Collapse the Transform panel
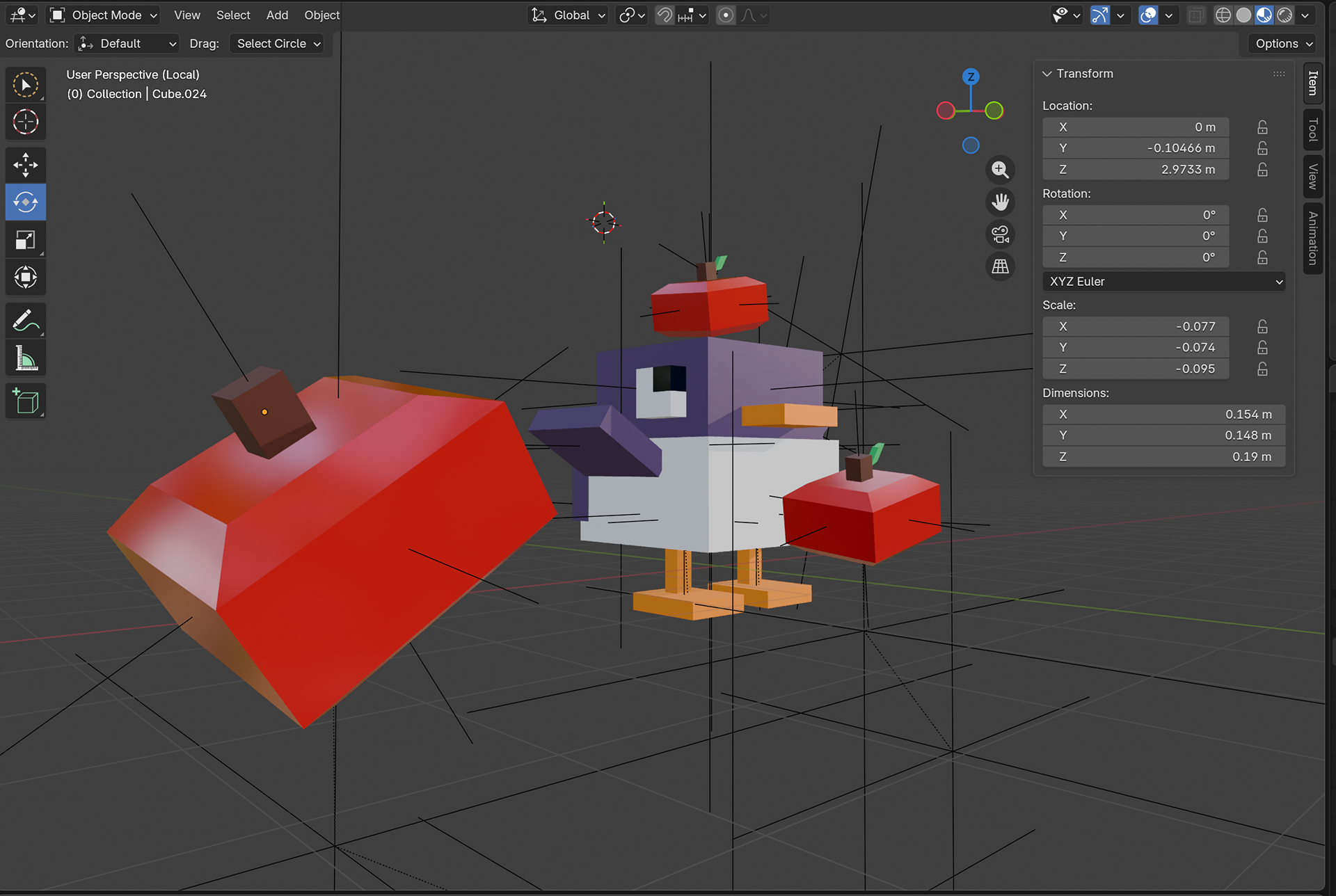 1047,74
